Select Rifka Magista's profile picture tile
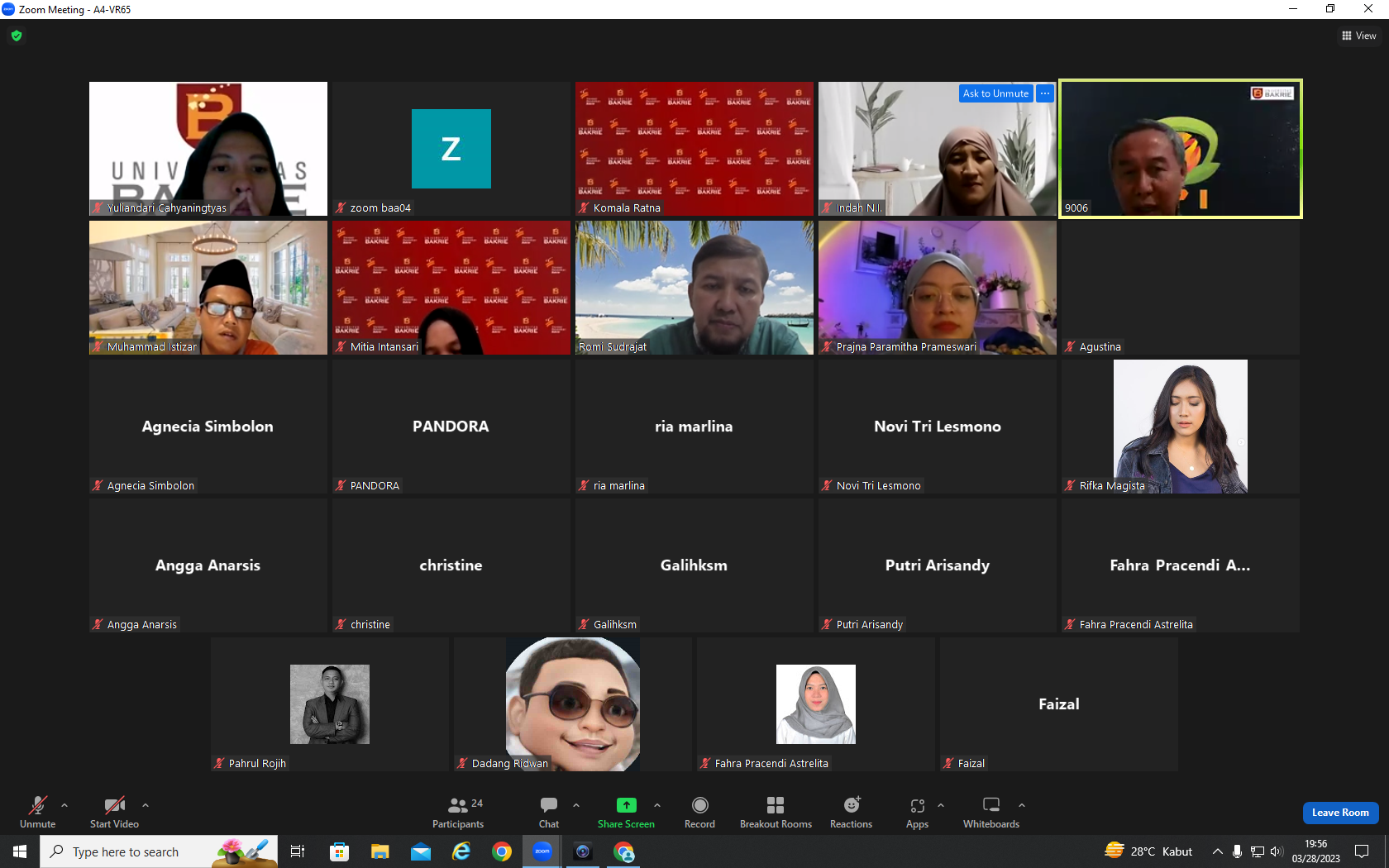 [x=1181, y=427]
